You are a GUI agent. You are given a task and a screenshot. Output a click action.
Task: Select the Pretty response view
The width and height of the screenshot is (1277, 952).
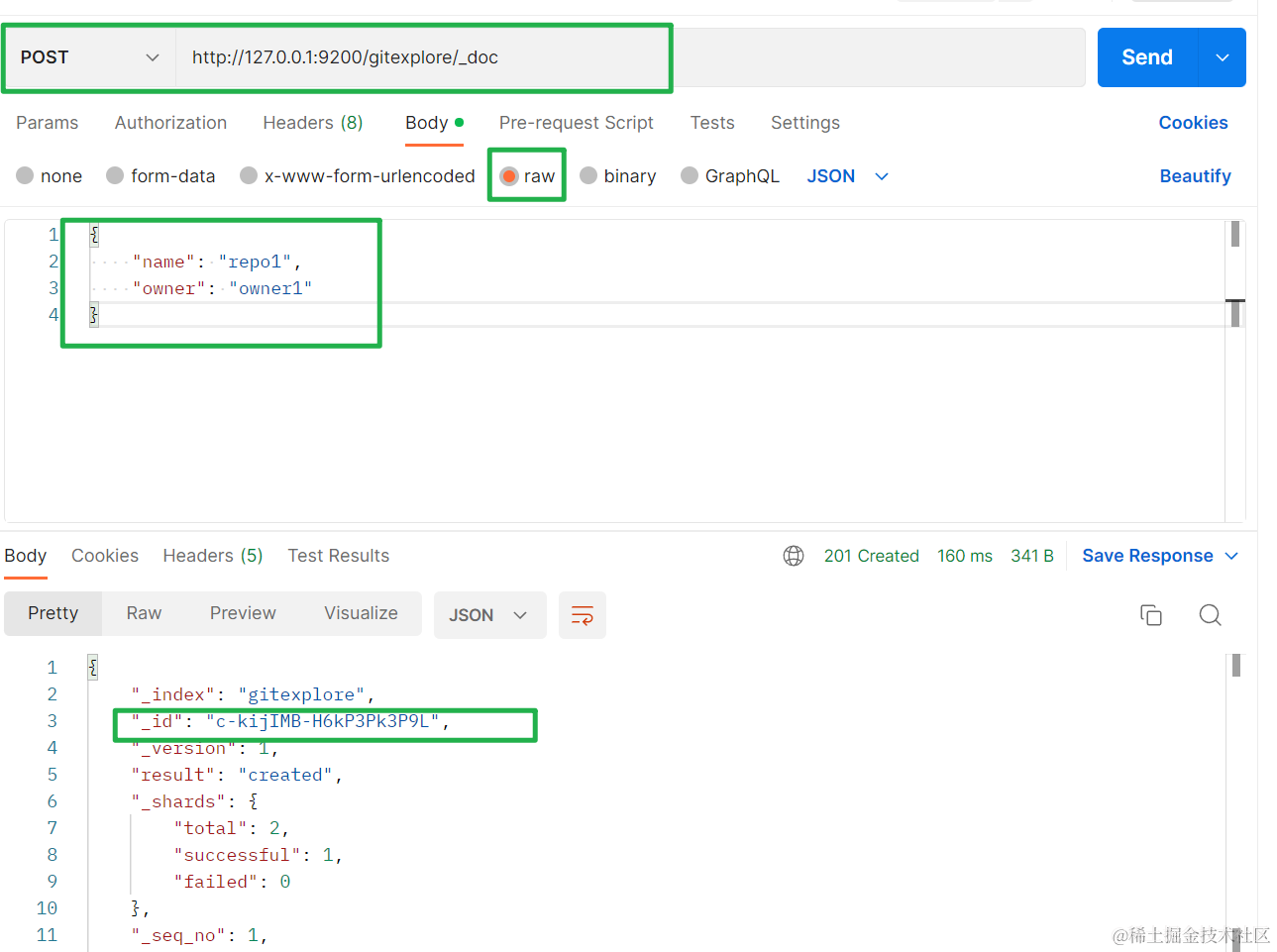53,613
